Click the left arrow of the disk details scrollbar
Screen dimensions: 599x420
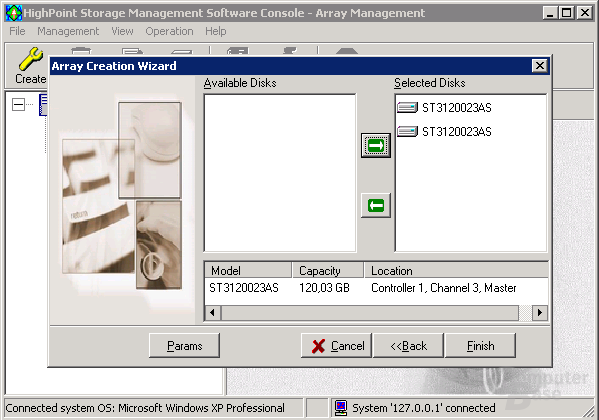[213, 313]
